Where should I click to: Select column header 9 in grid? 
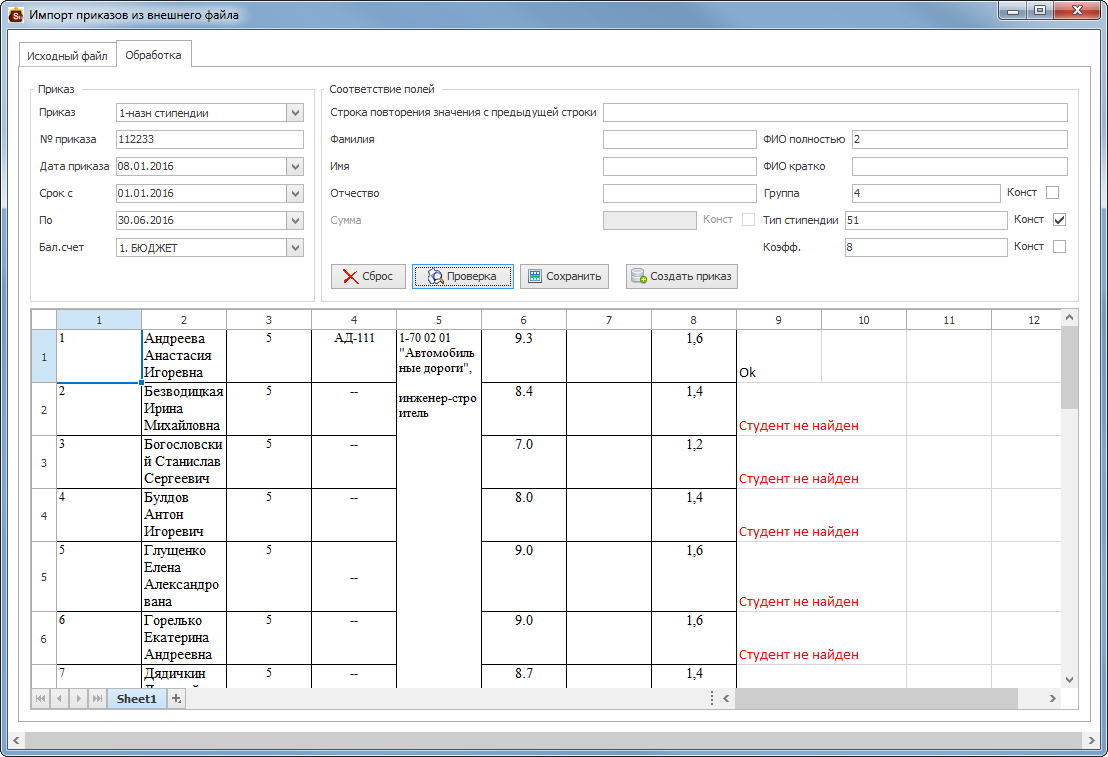click(779, 320)
